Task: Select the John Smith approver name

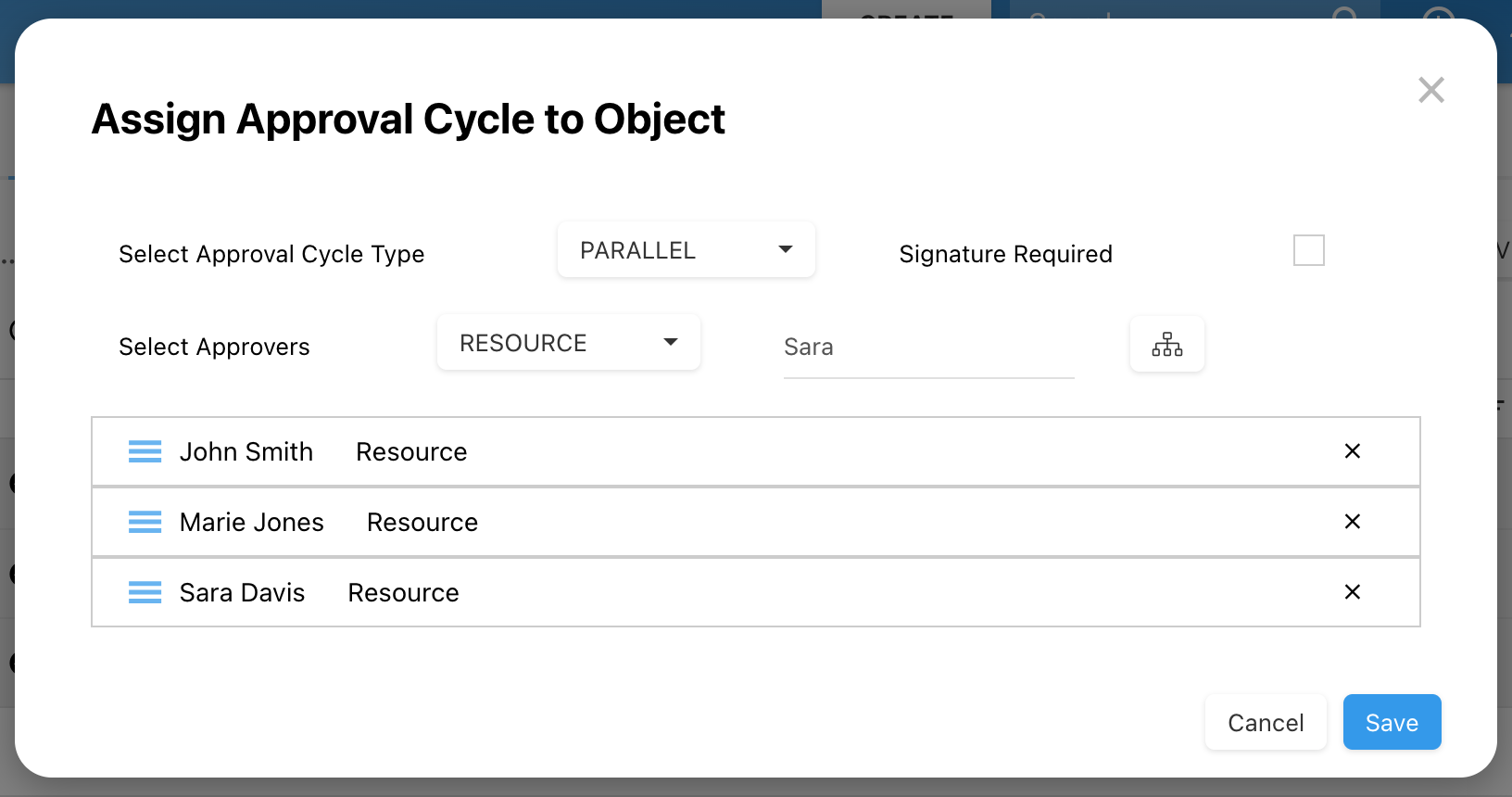Action: (x=246, y=452)
